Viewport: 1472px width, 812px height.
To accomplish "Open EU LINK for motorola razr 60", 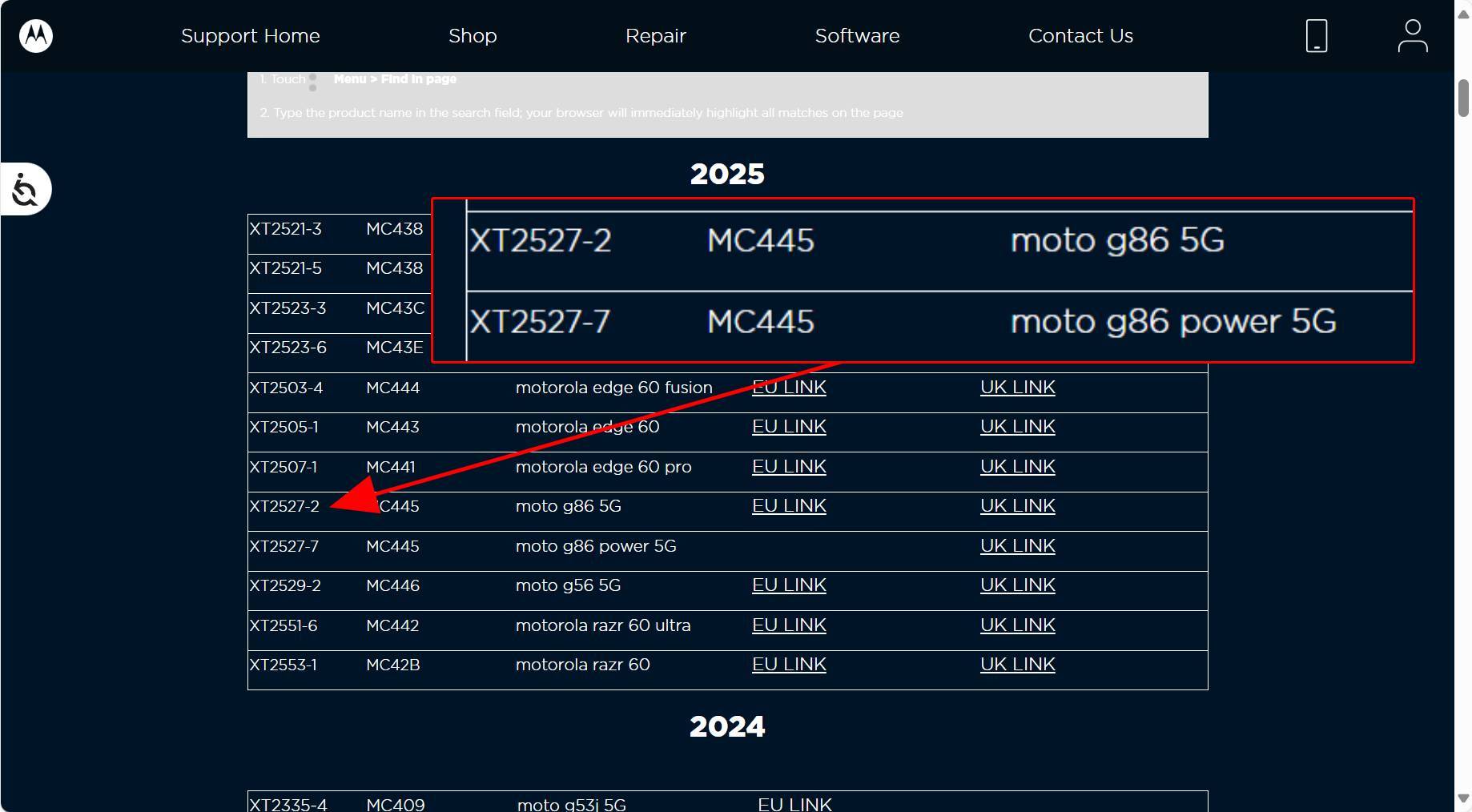I will coord(789,665).
